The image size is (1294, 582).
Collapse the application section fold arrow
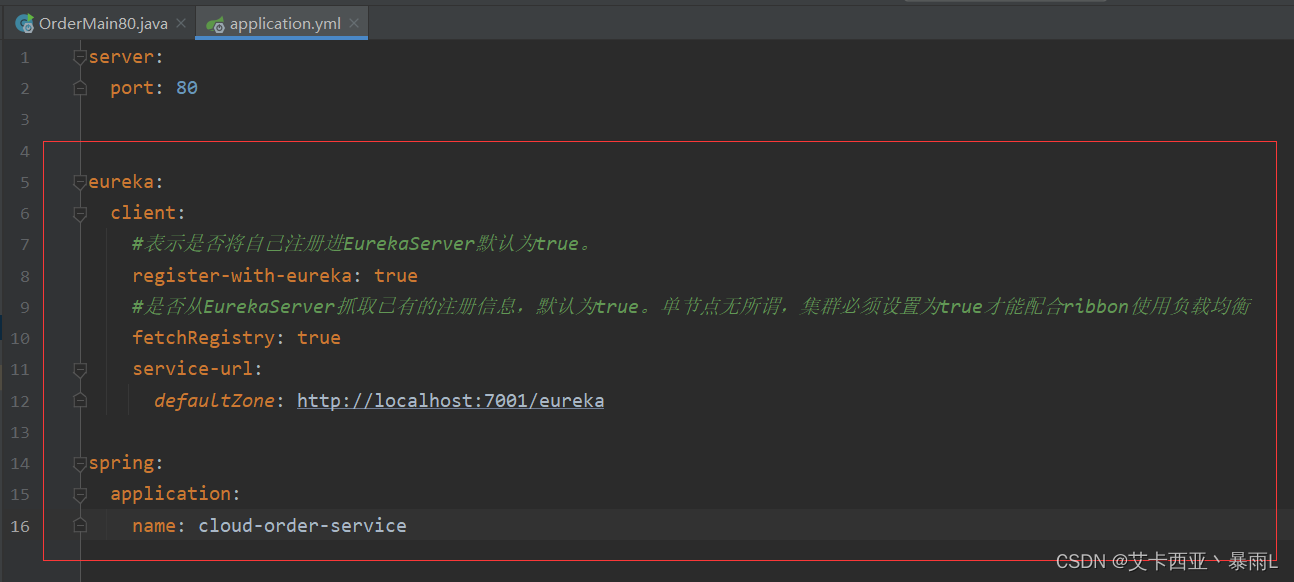(79, 494)
